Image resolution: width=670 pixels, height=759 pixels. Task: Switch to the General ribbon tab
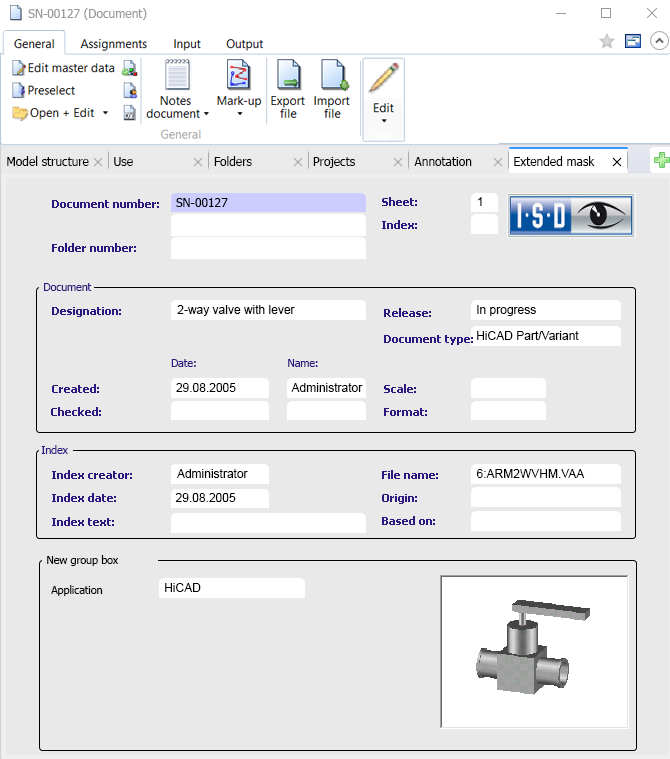point(34,44)
